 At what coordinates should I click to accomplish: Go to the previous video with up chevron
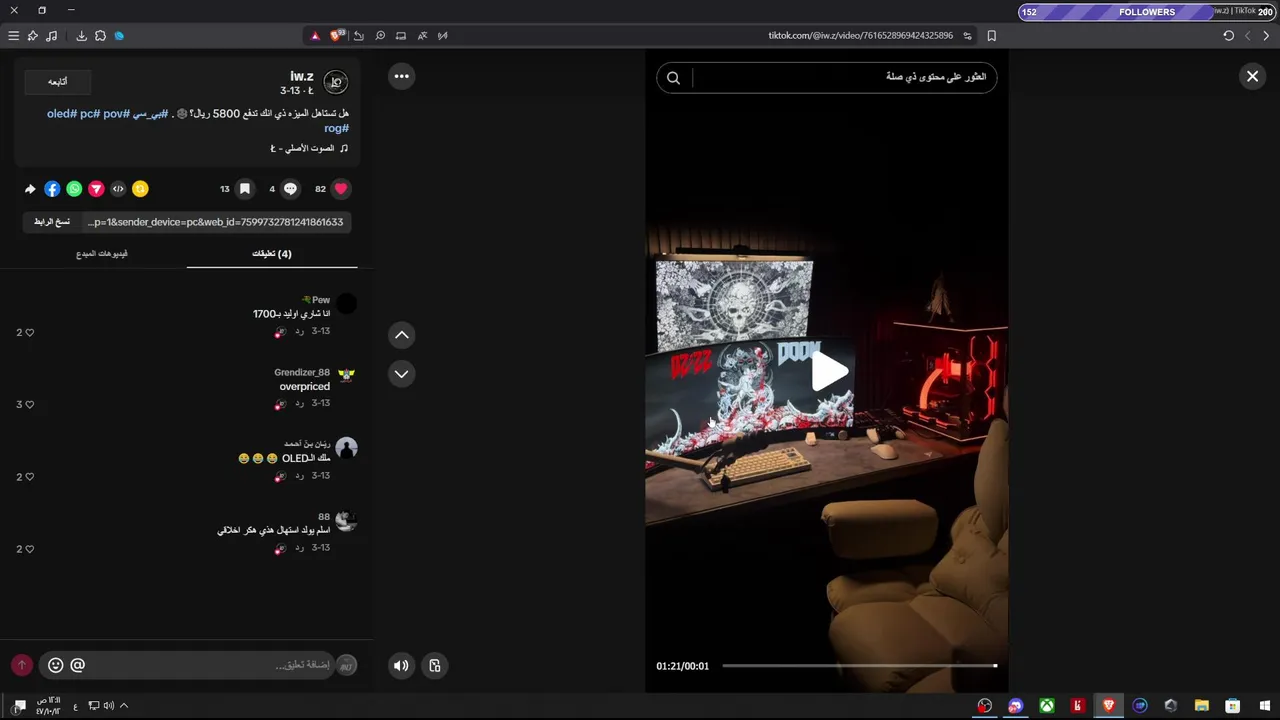click(401, 335)
